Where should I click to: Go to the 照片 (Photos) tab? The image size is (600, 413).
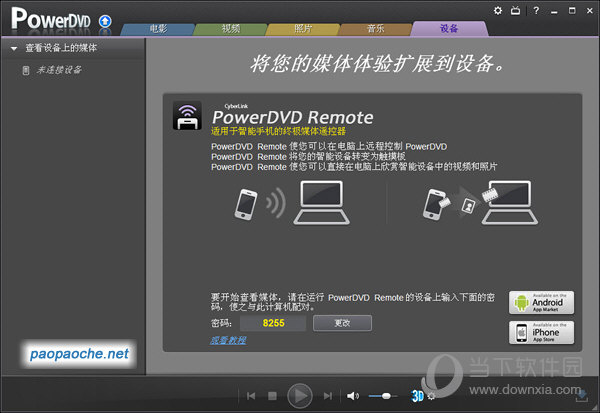pos(303,29)
